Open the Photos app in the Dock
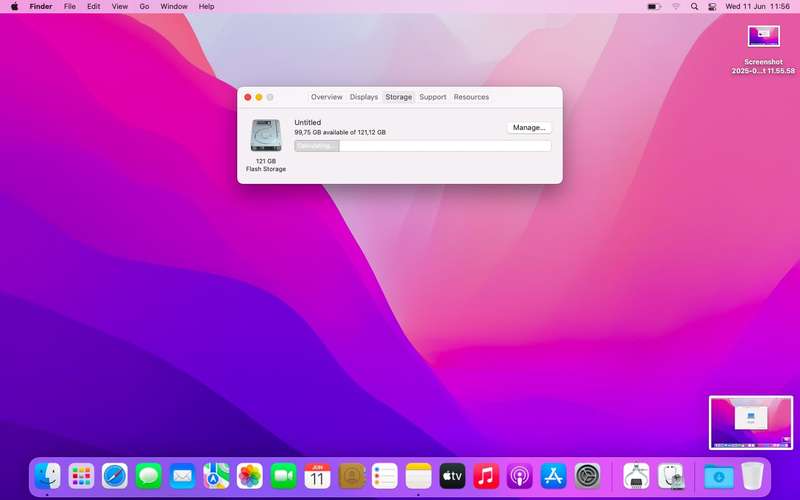This screenshot has height=500, width=800. coord(249,476)
